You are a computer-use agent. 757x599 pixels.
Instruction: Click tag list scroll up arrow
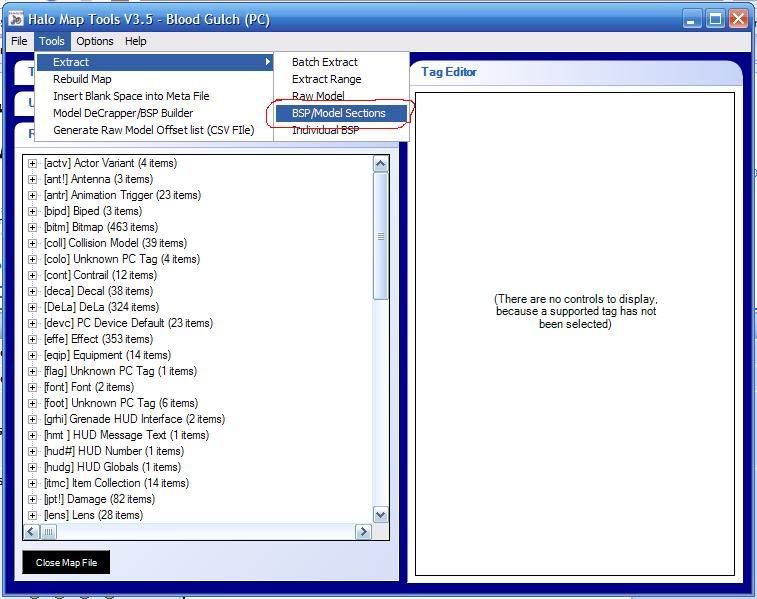[x=380, y=164]
